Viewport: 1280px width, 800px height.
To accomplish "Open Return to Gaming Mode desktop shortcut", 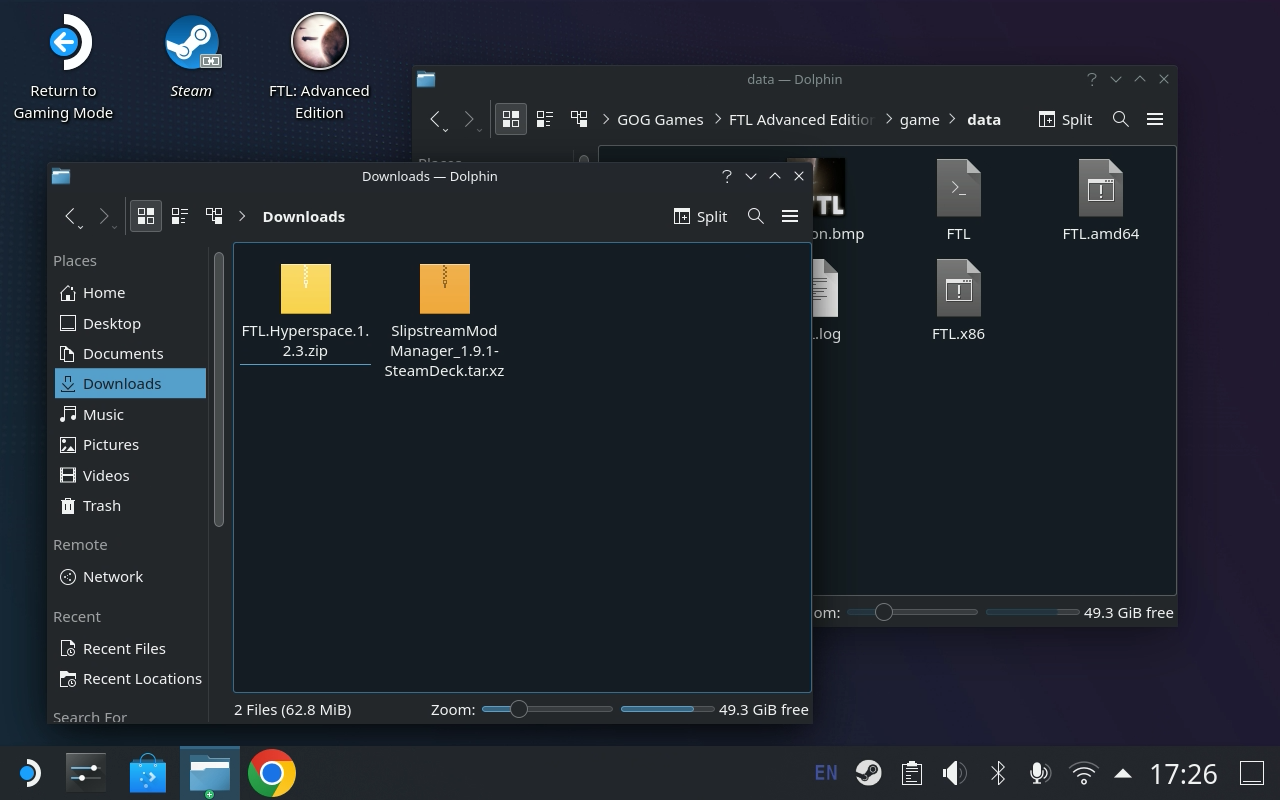I will point(63,68).
